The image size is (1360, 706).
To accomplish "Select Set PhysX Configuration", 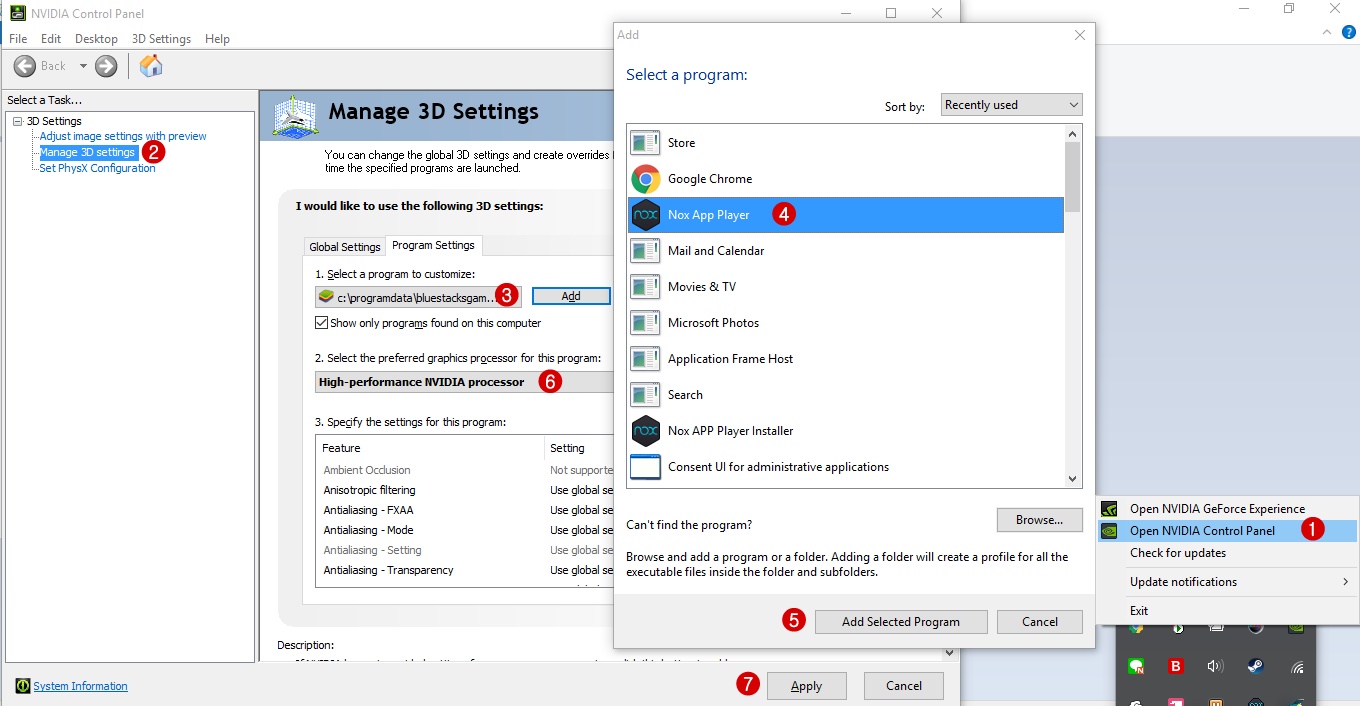I will click(97, 169).
